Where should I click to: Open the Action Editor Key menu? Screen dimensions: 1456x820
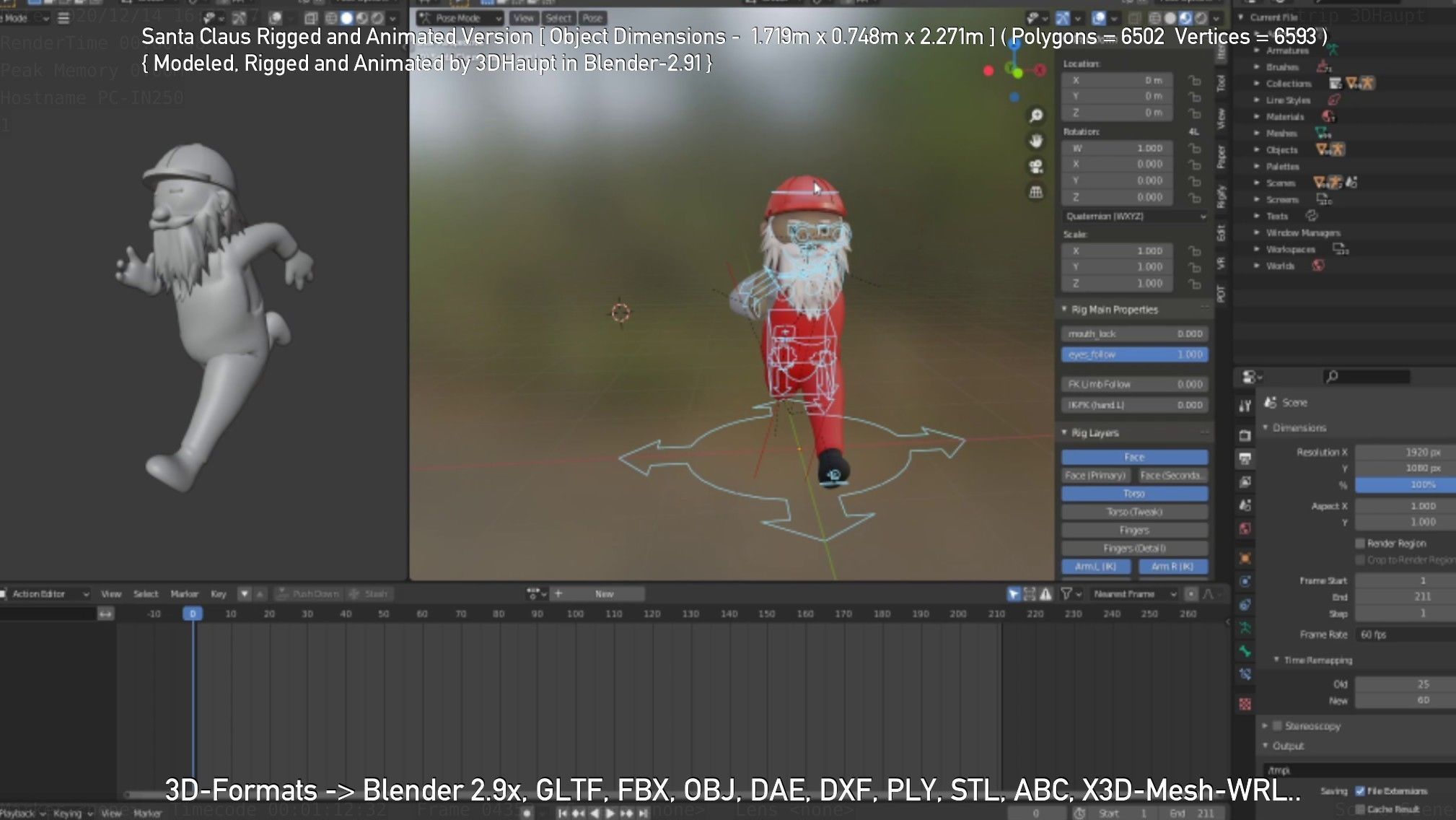point(218,594)
